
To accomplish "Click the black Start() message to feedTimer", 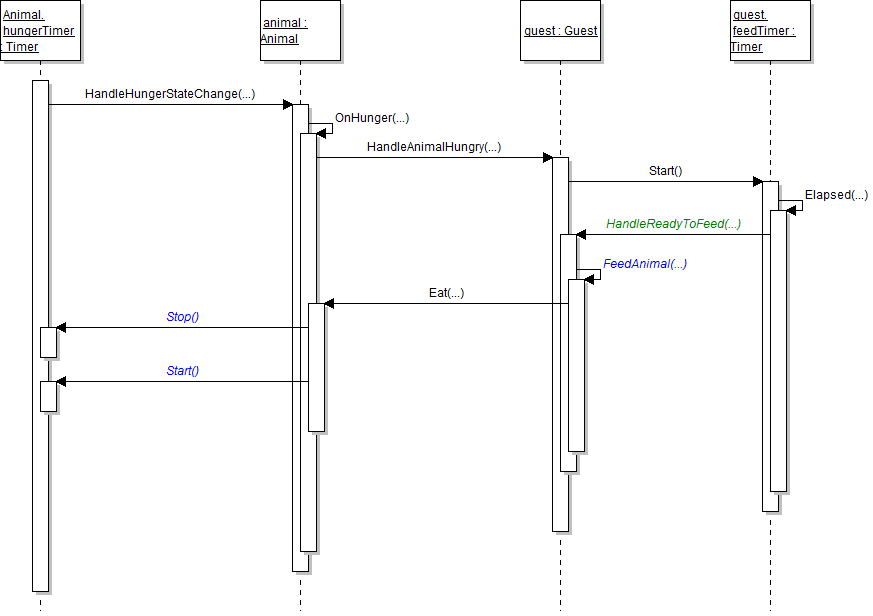I will 665,171.
